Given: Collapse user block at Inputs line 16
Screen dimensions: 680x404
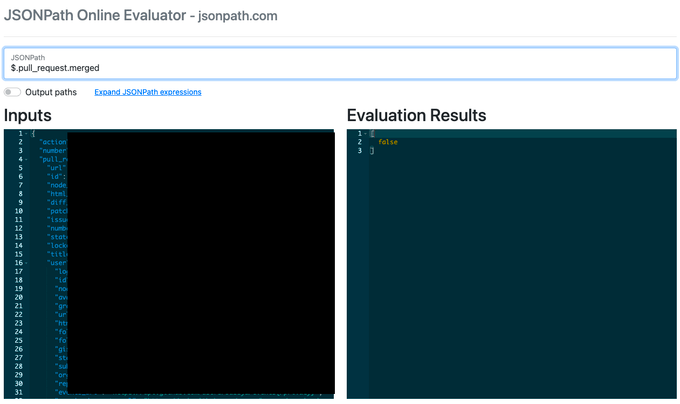Looking at the screenshot, I should point(27,263).
